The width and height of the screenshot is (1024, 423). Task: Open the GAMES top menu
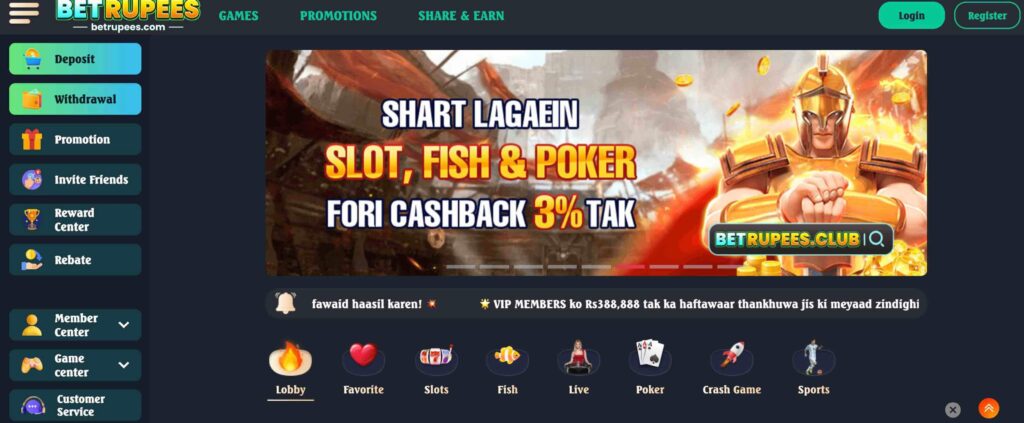[238, 16]
